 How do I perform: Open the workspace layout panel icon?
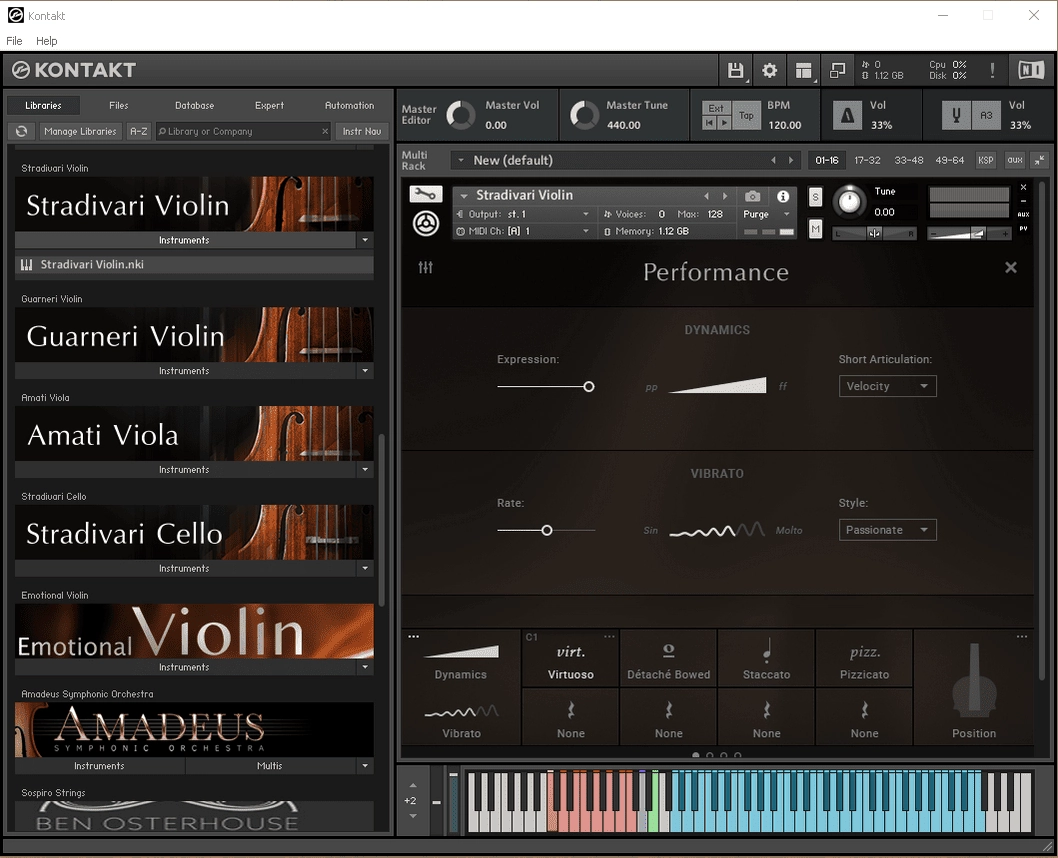point(803,70)
